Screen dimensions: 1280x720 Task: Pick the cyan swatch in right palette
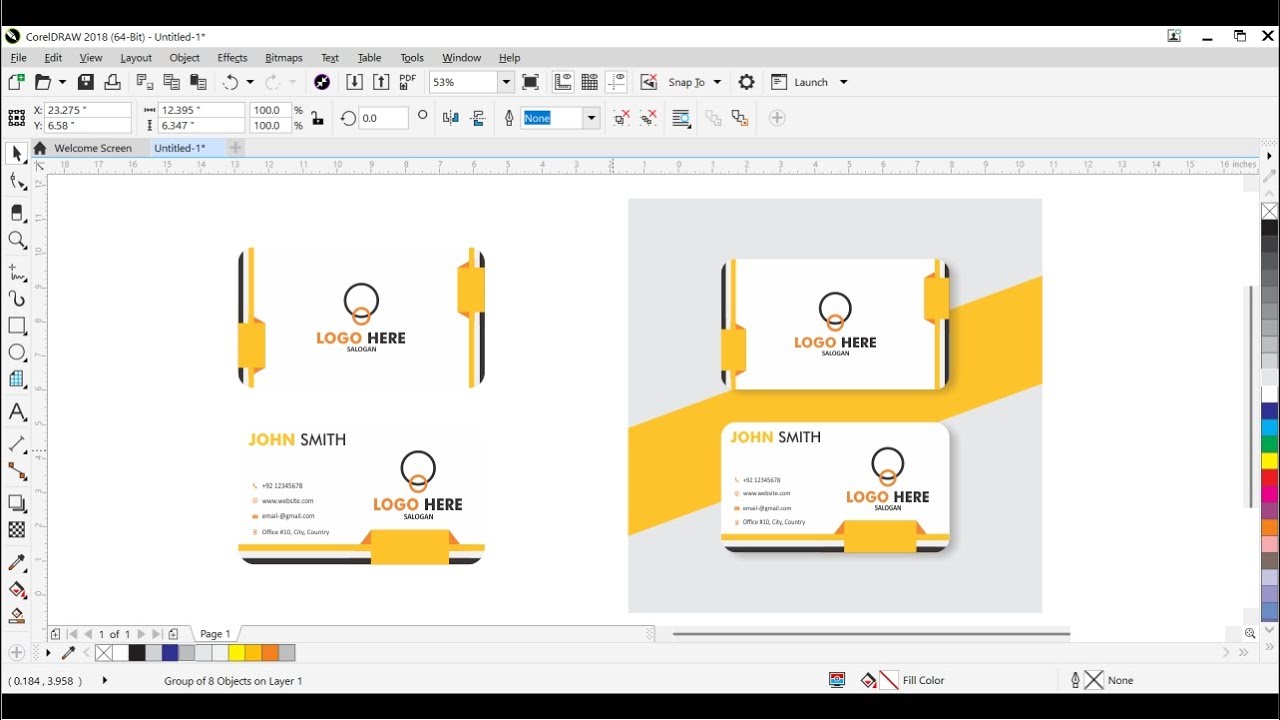[1269, 427]
